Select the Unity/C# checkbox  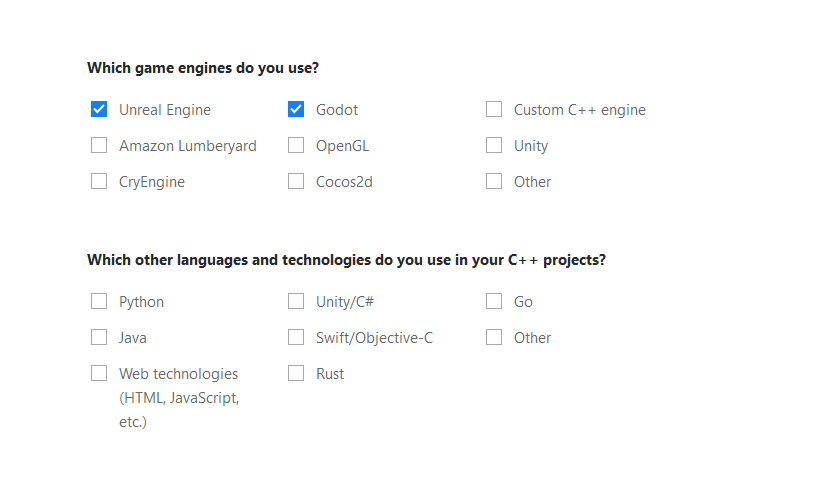tap(296, 302)
